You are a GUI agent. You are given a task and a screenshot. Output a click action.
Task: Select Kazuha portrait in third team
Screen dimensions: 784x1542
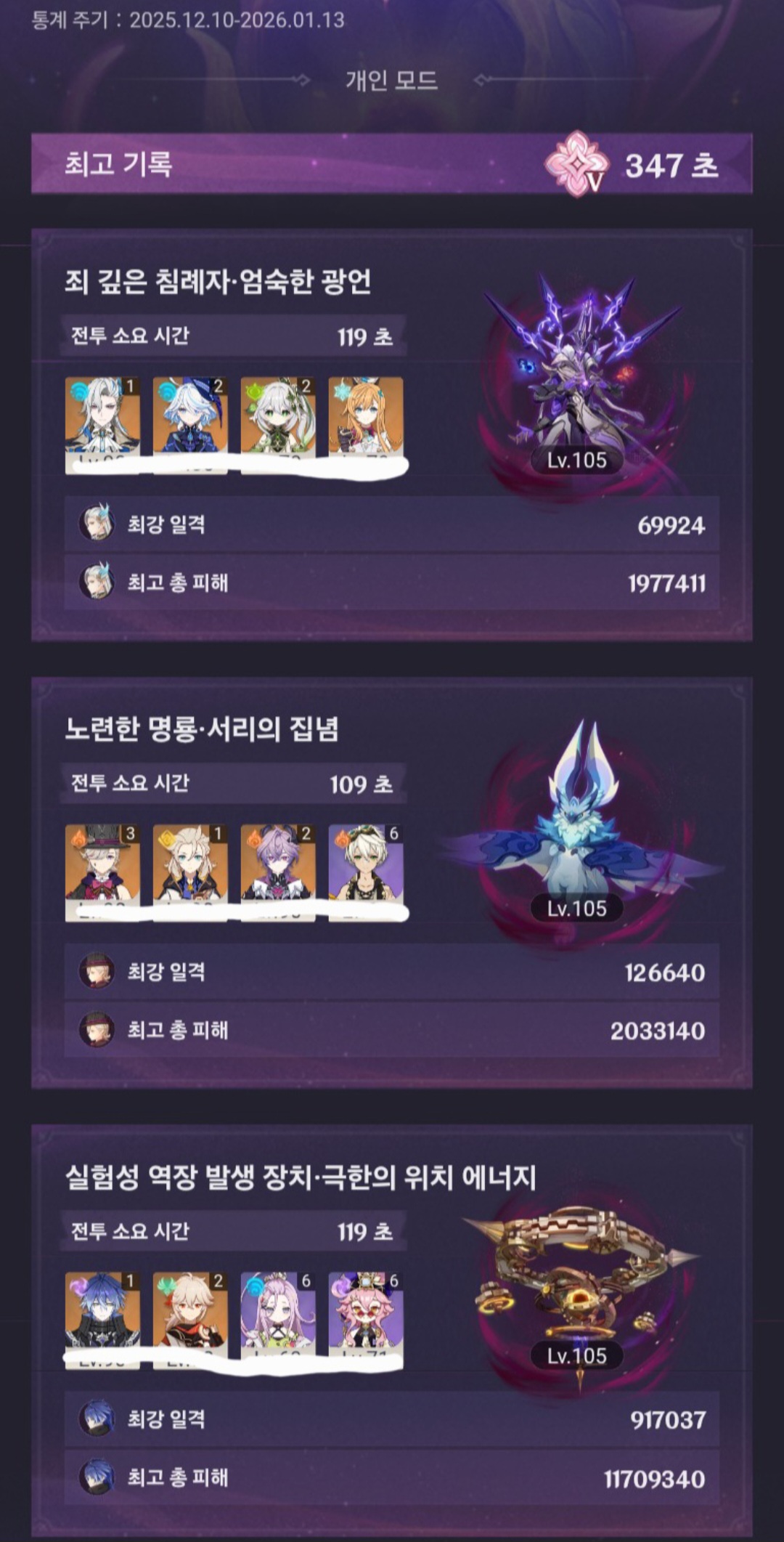click(190, 1320)
